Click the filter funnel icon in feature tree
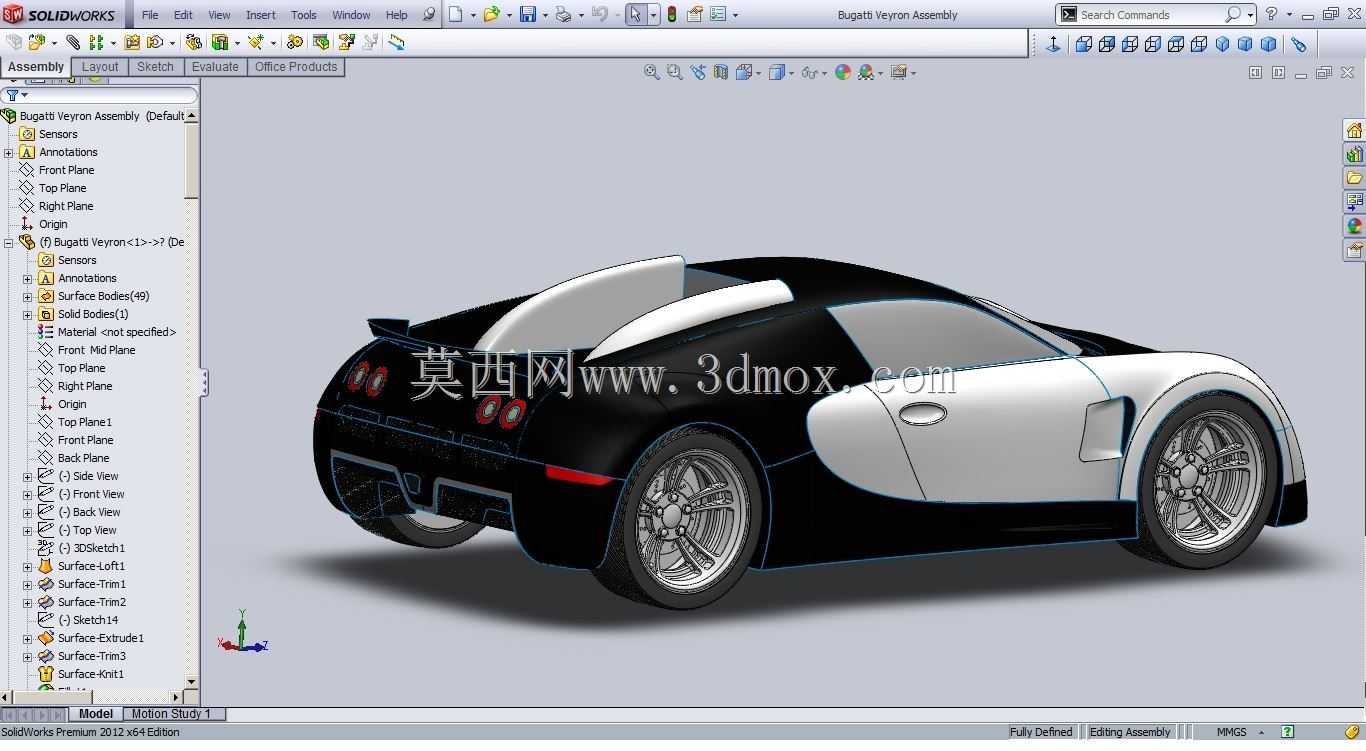 point(13,95)
